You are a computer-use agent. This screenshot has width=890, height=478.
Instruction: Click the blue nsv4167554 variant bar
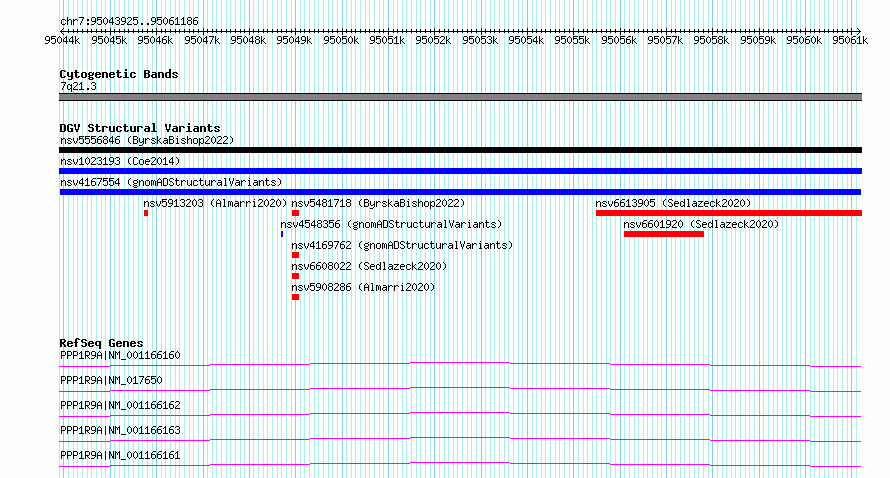460,192
